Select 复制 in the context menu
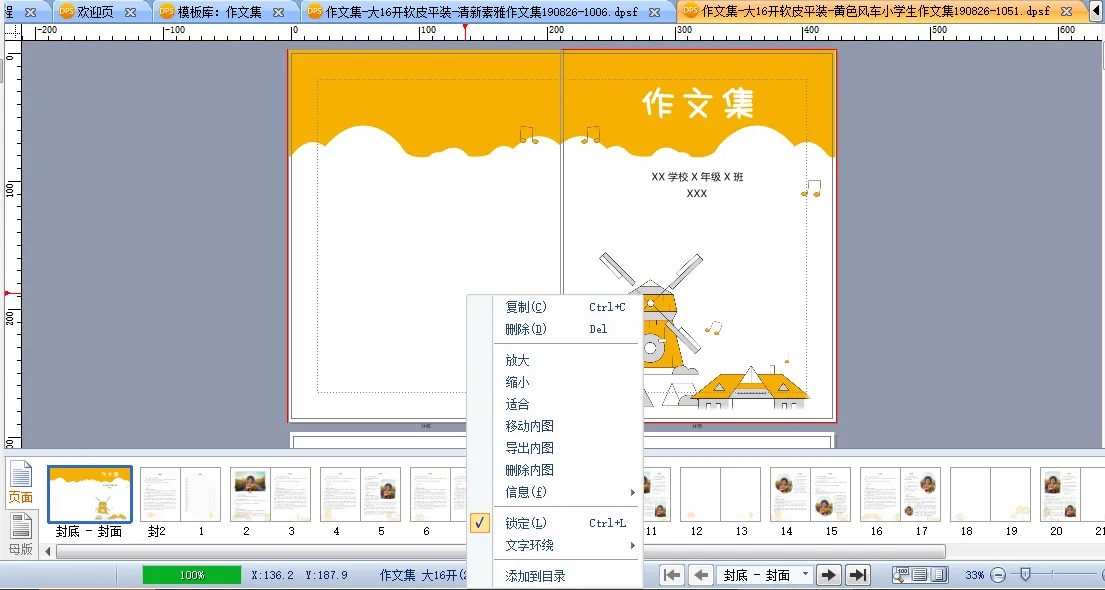The height and width of the screenshot is (590, 1105). click(526, 307)
